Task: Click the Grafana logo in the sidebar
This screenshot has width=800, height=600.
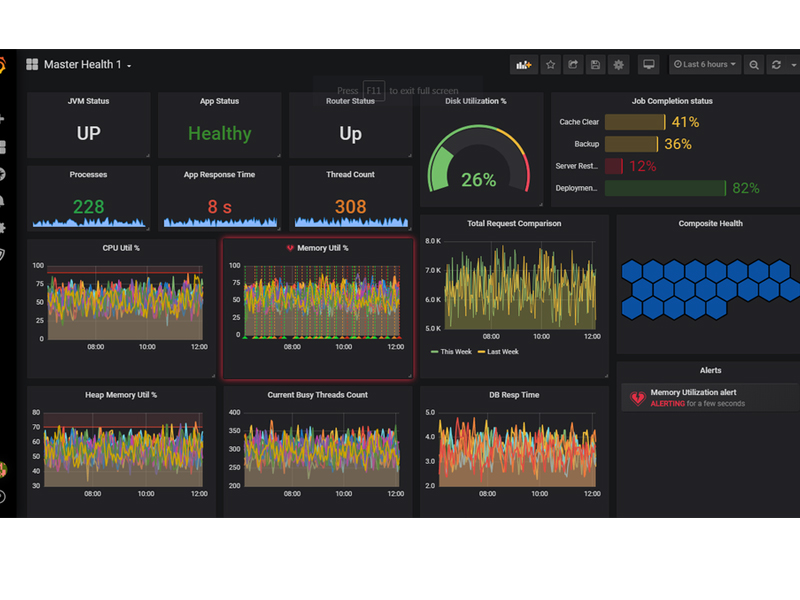Action: pos(2,66)
